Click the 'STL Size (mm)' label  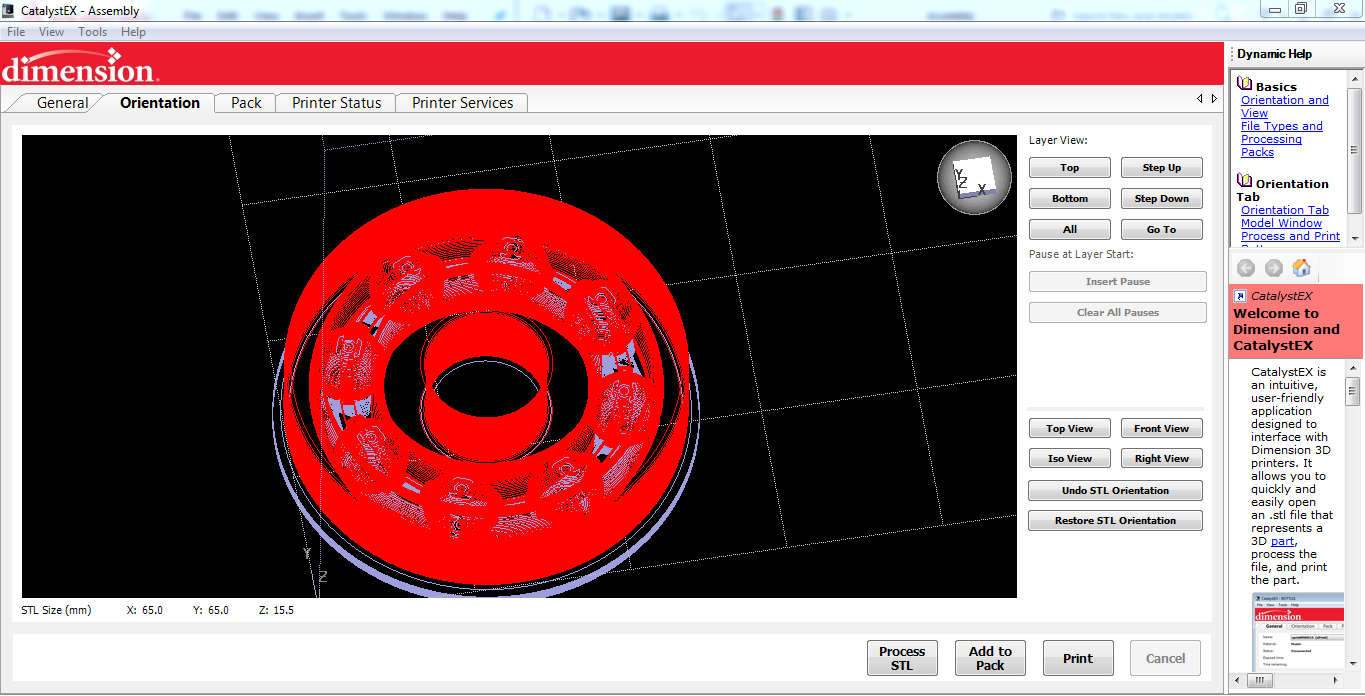tap(56, 610)
